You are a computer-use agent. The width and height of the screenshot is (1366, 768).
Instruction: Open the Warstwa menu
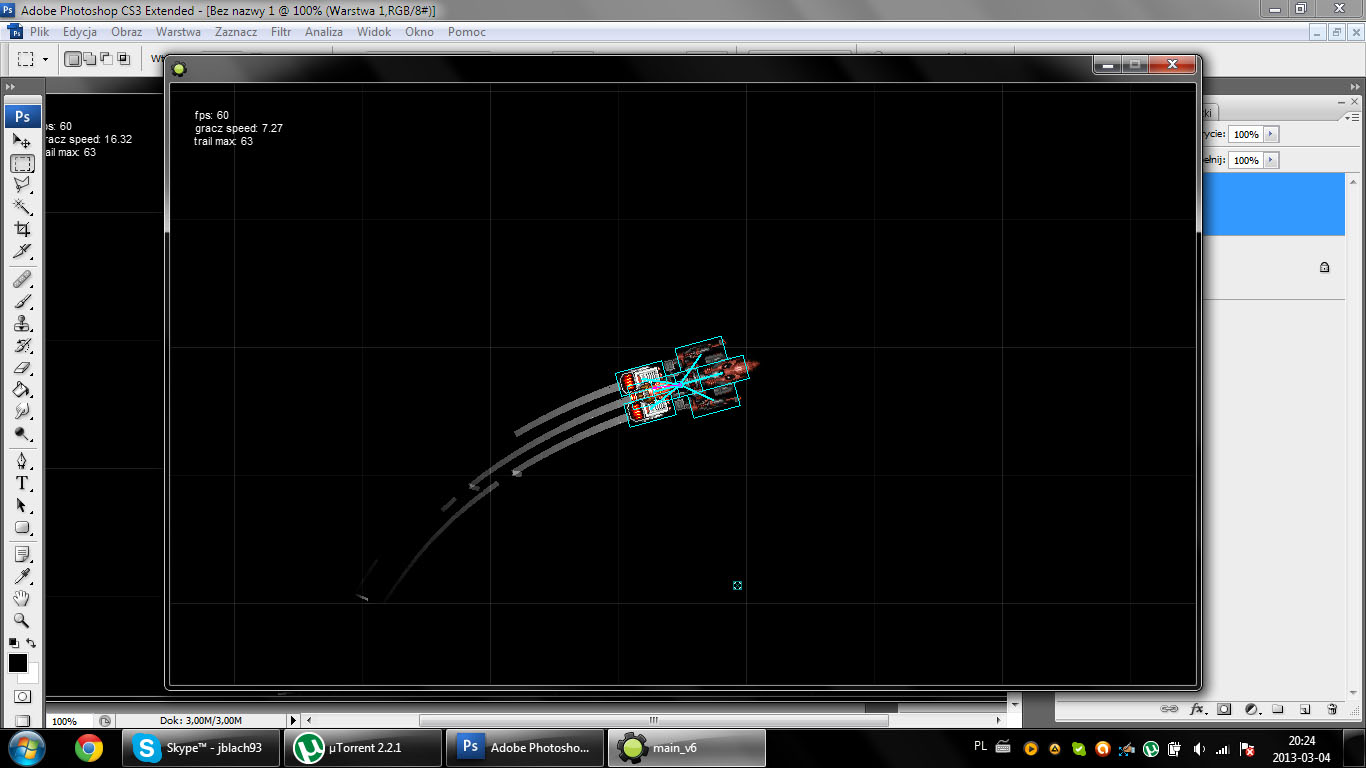[178, 32]
